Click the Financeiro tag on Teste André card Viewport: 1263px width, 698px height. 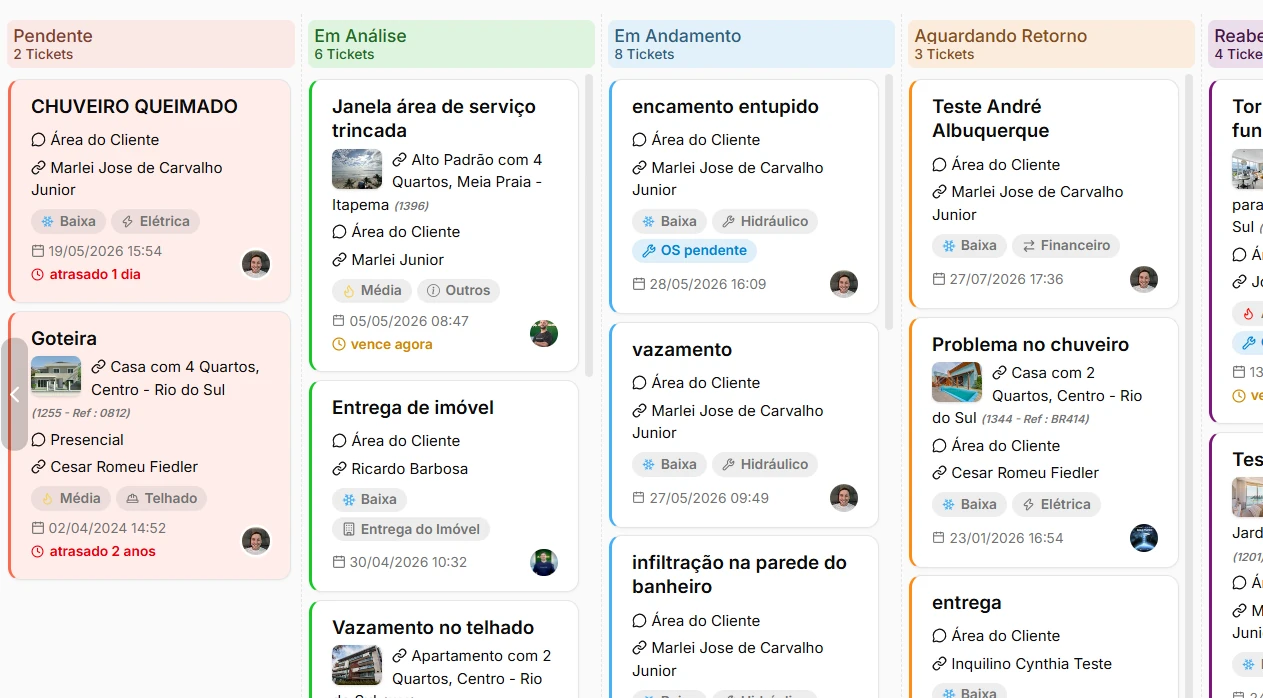click(x=1065, y=245)
